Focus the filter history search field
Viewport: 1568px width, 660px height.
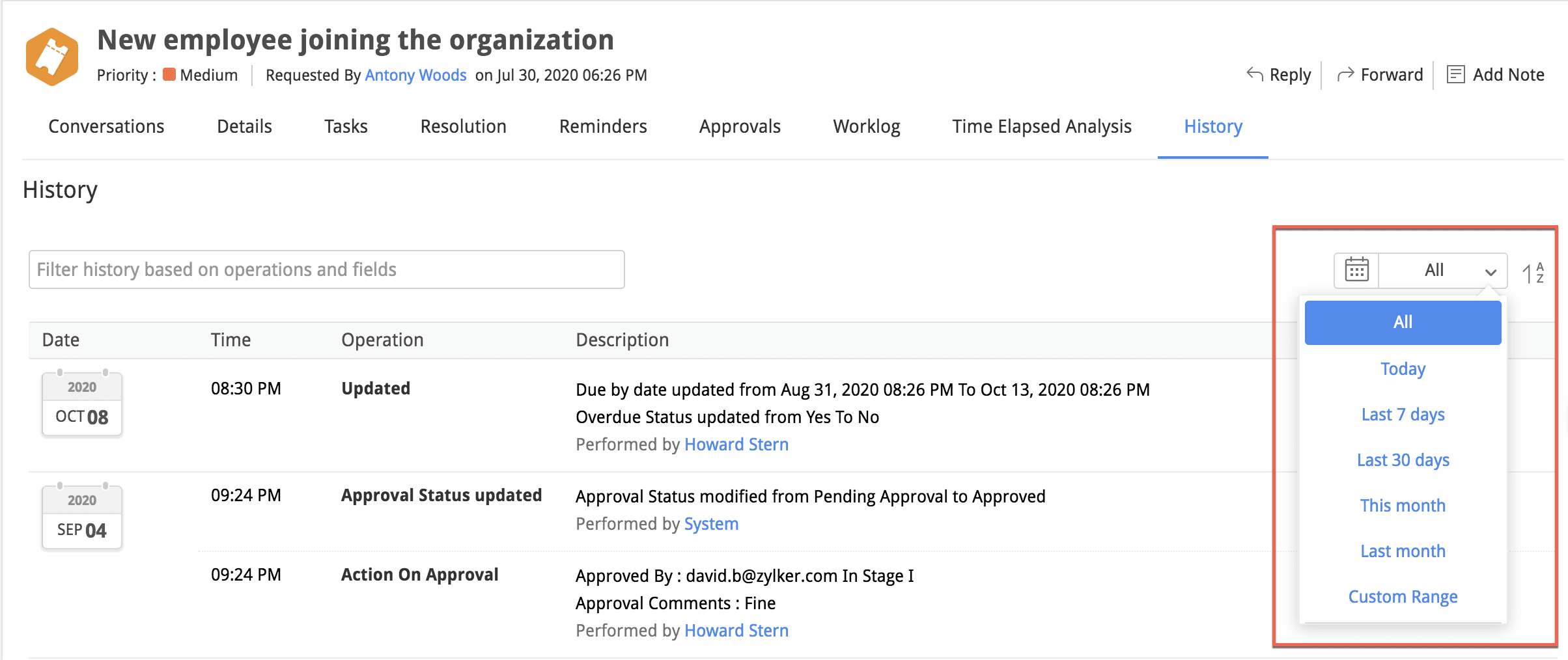pos(326,269)
